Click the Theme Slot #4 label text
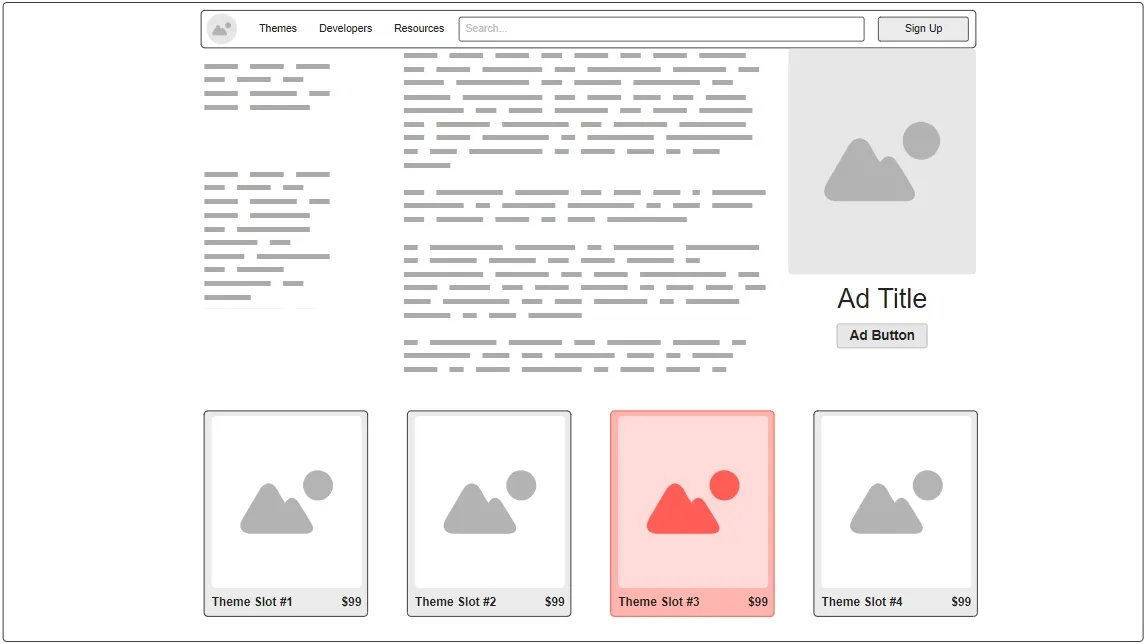This screenshot has height=644, width=1146. coord(861,602)
